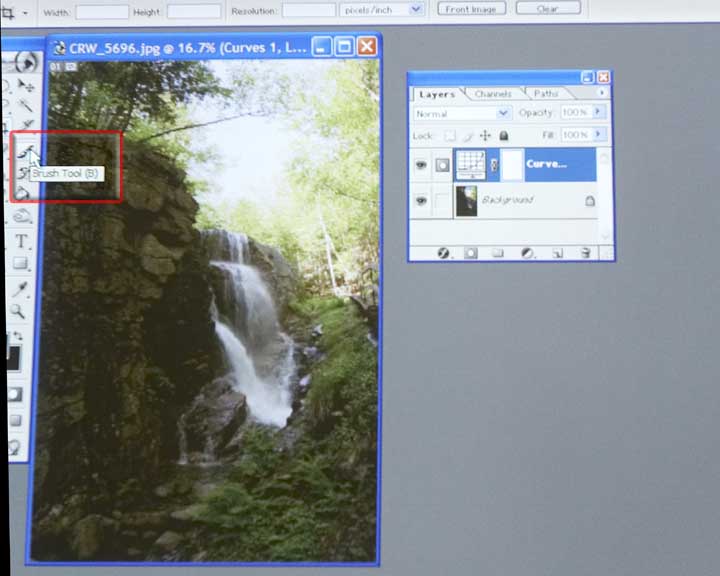
Task: Click mask indicator box on Curves layer
Action: (442, 165)
